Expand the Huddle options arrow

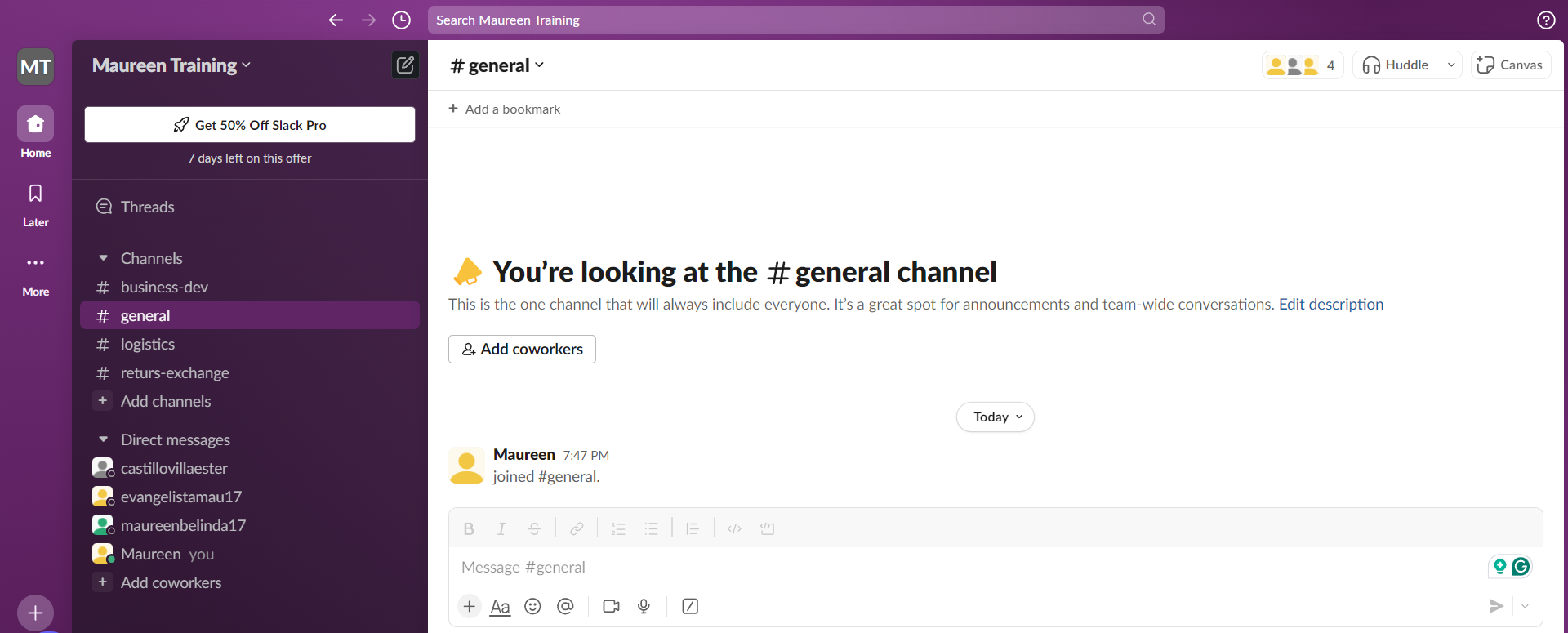click(1451, 65)
